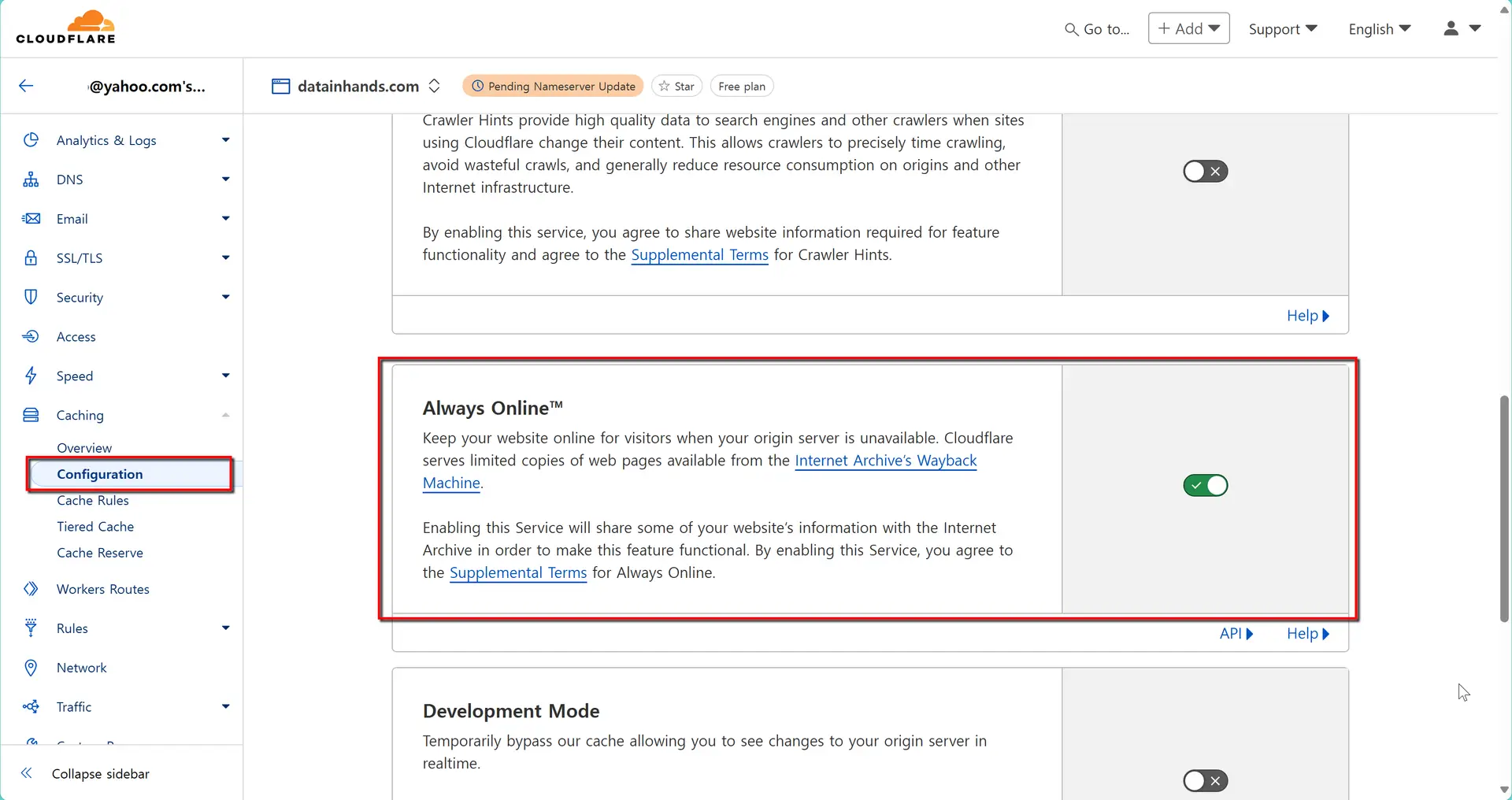Open the Support menu
Image resolution: width=1512 pixels, height=800 pixels.
pos(1282,28)
